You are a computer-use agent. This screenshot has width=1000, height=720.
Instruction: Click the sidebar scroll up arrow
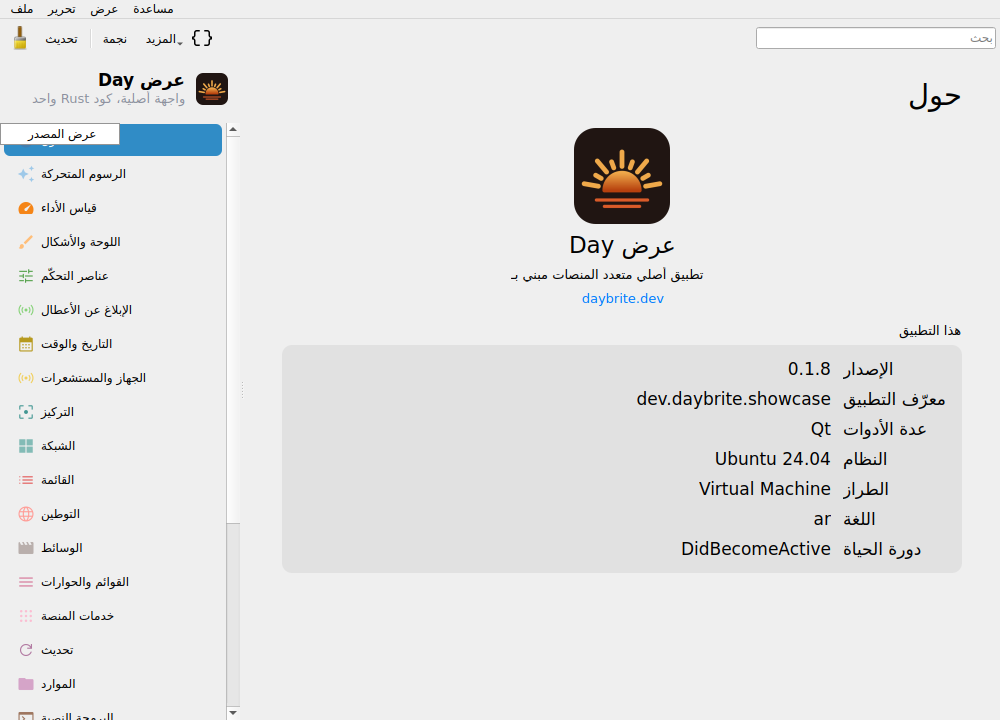click(x=233, y=129)
